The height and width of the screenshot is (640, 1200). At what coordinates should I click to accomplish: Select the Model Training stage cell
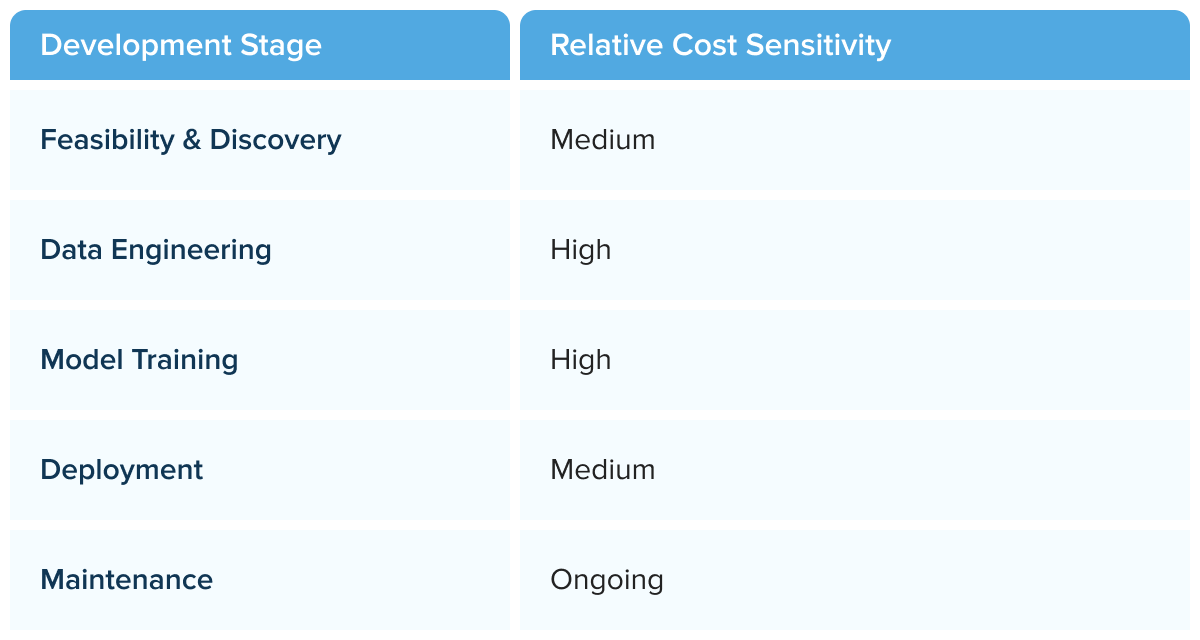pos(260,360)
